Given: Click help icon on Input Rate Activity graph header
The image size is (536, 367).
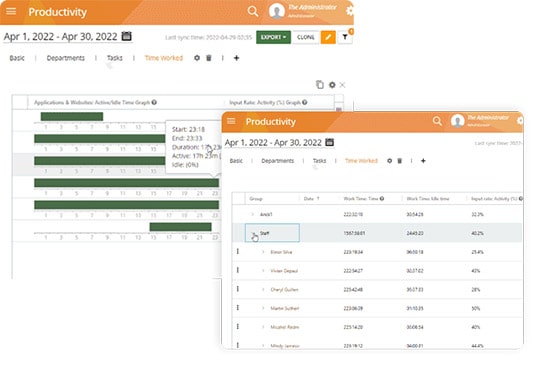Looking at the screenshot, I should [305, 102].
